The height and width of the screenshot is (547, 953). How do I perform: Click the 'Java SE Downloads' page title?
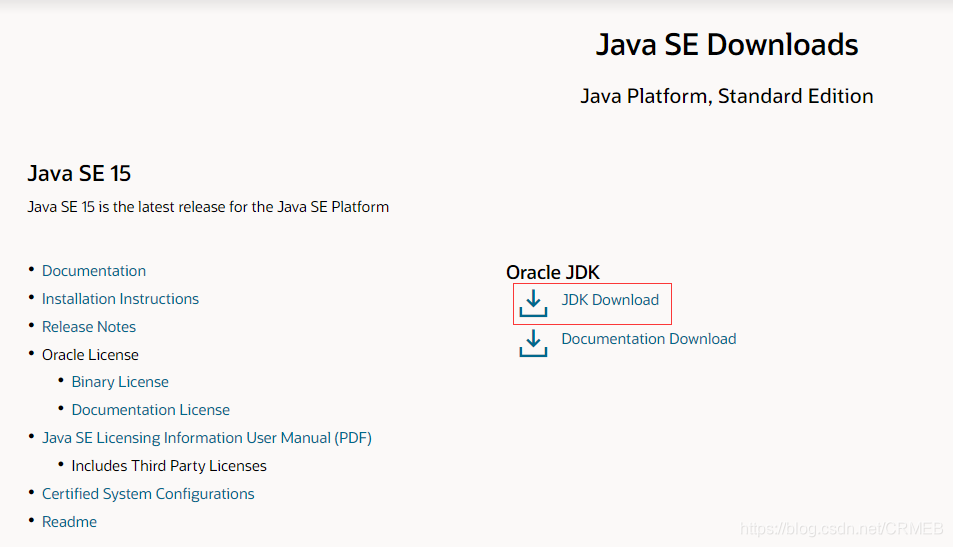pyautogui.click(x=727, y=44)
